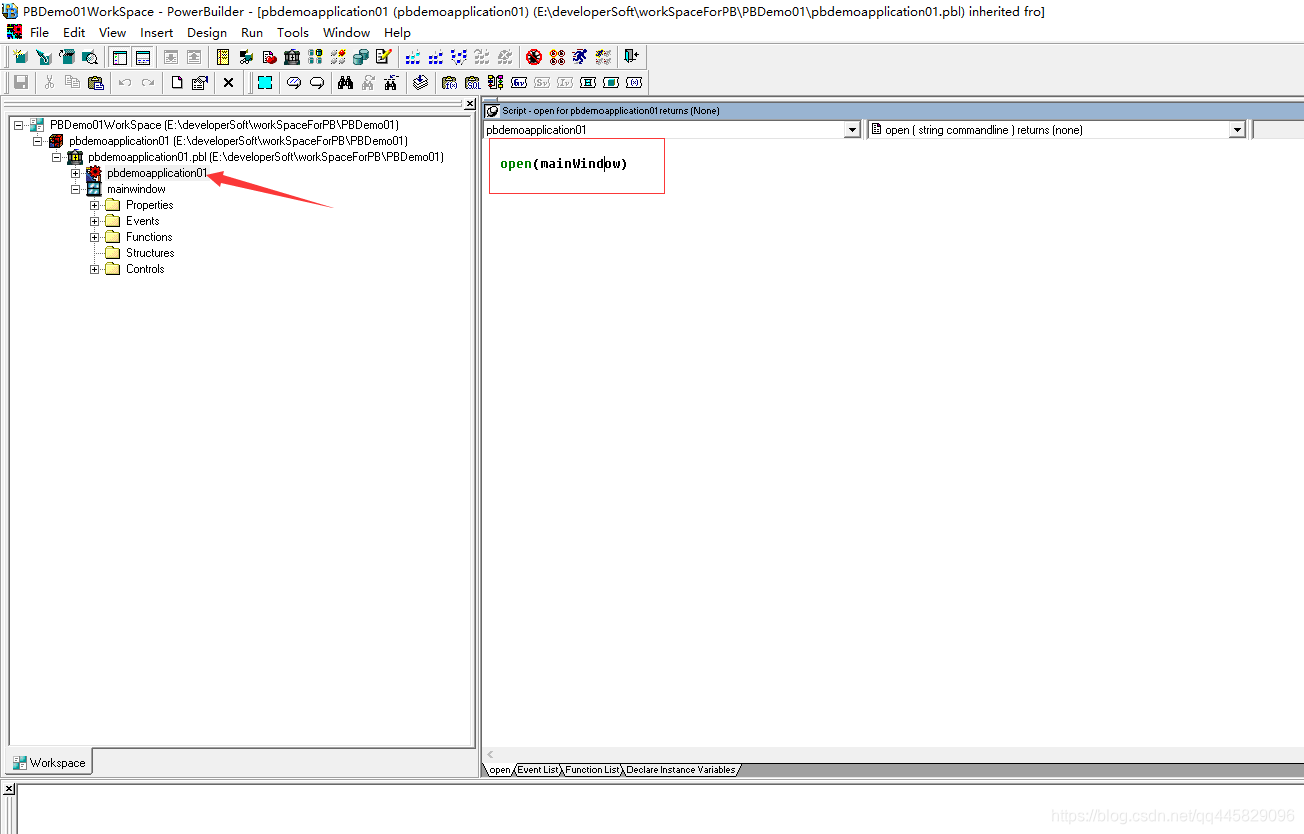Select the Workspace tab

[49, 762]
